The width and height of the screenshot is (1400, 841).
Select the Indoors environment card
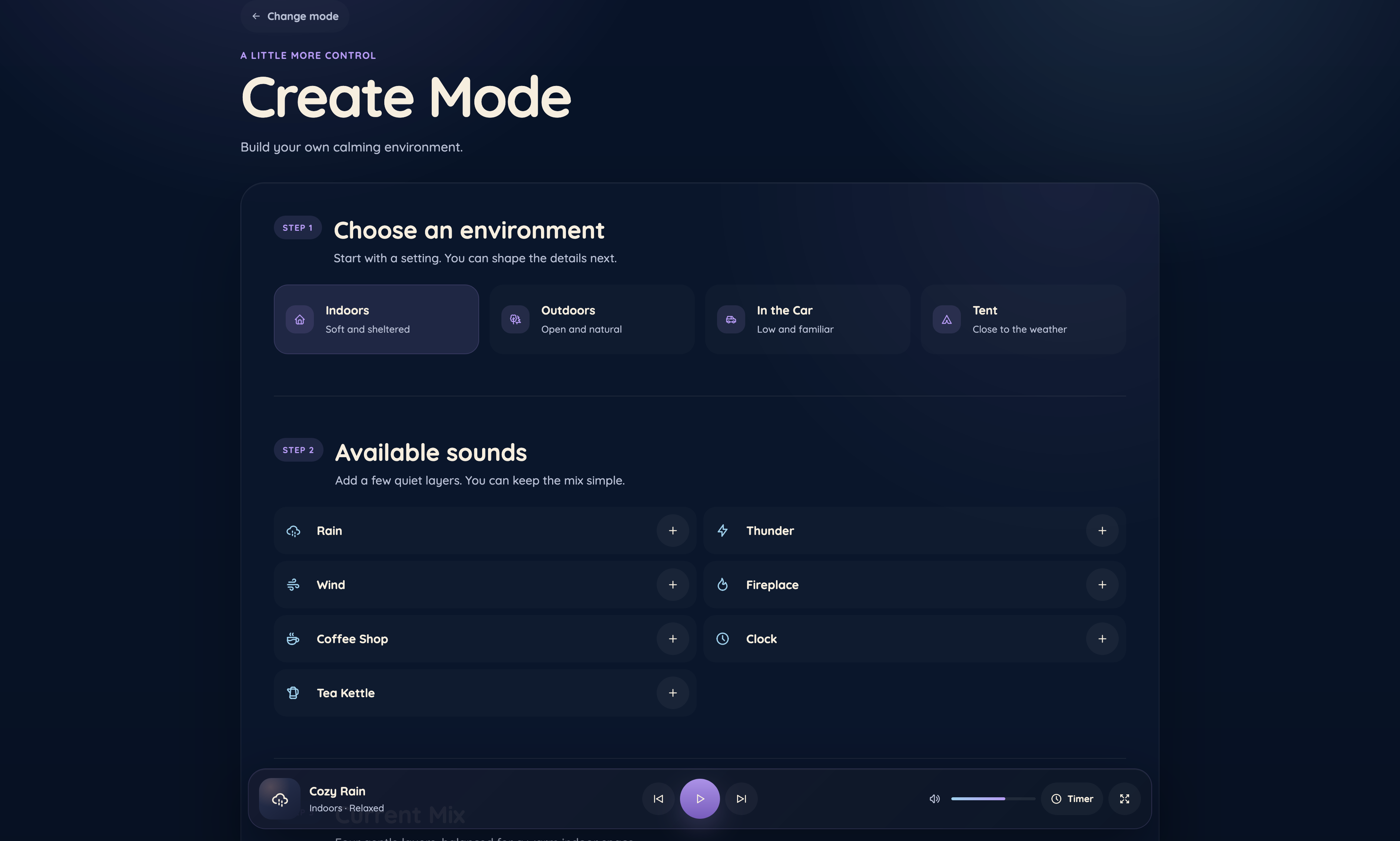click(x=376, y=319)
